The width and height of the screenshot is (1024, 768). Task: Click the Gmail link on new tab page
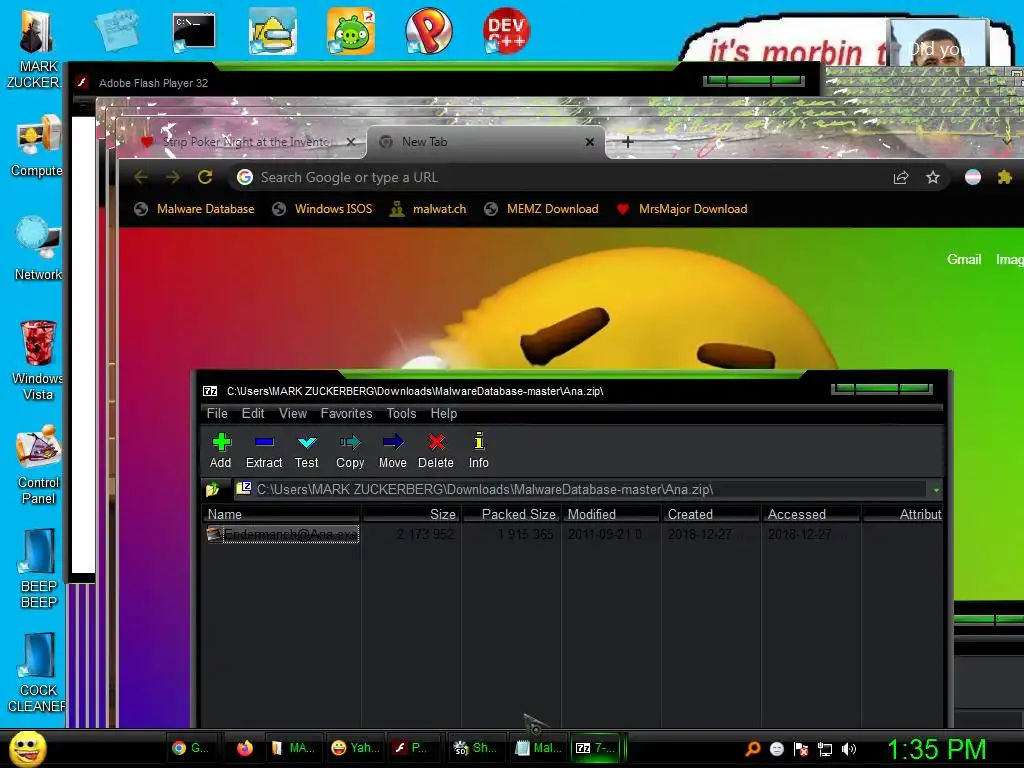coord(964,259)
